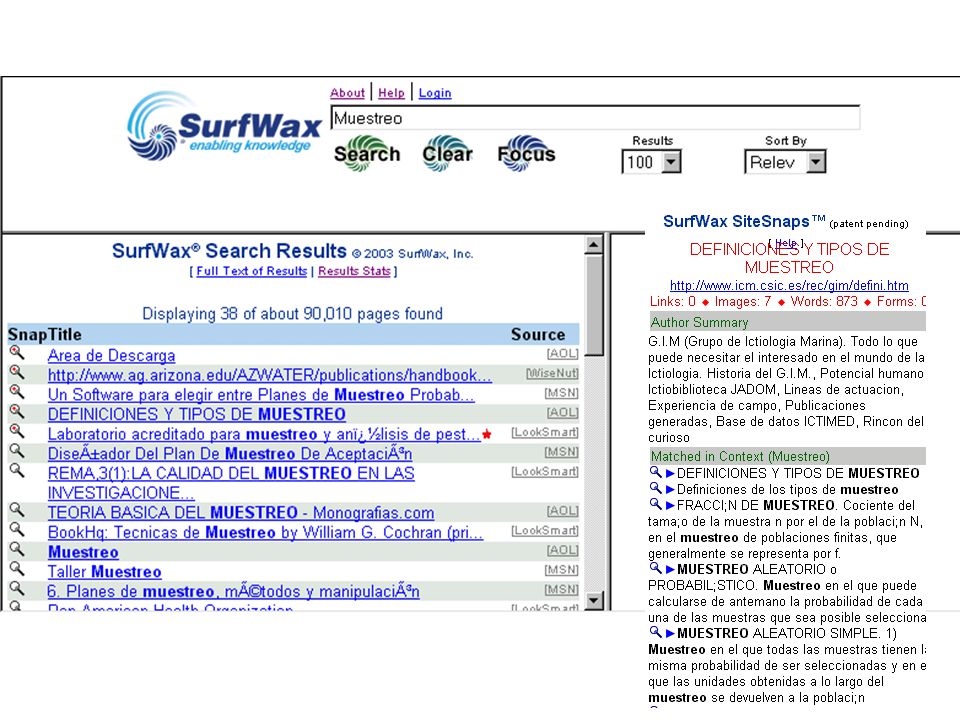Open the Taller Muestreo result
The image size is (960, 720).
[105, 571]
